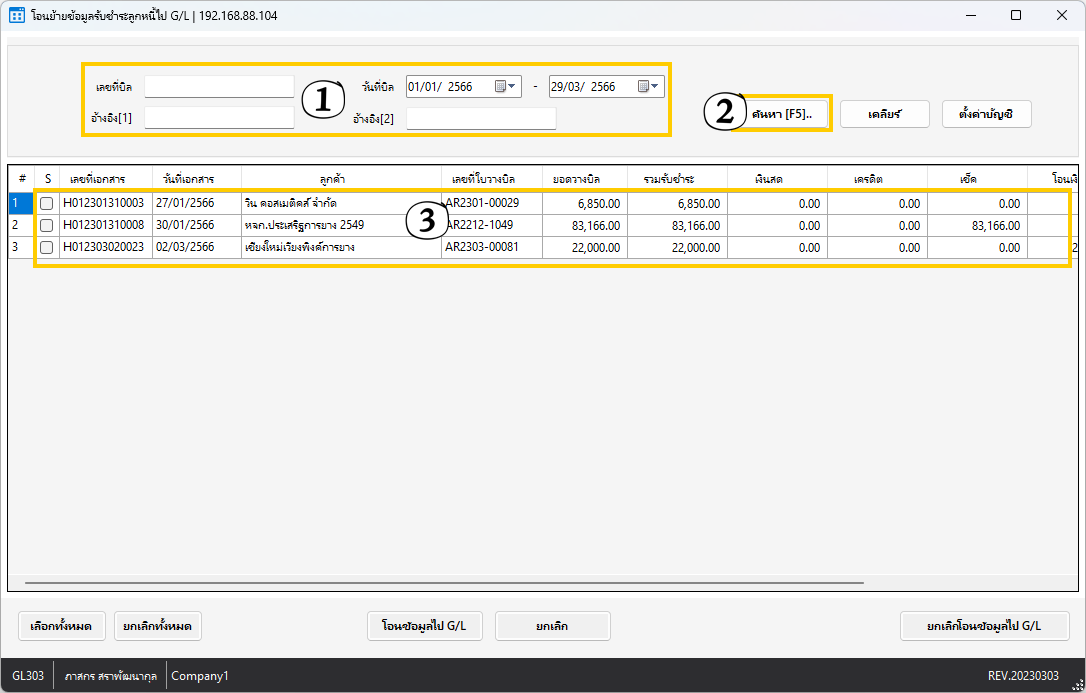Viewport: 1086px width, 693px height.
Task: Click the app icon in title bar
Action: pos(17,15)
